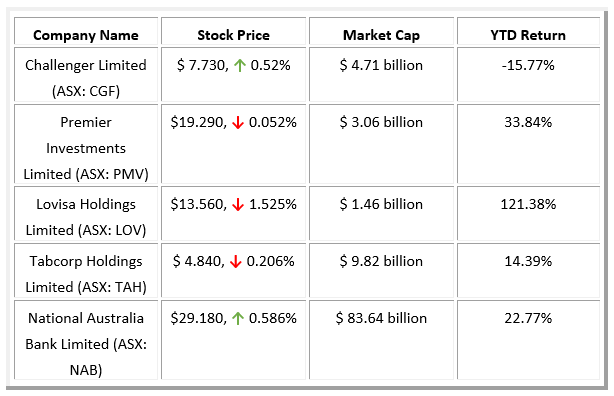Click the red down arrow beside 0.206%

point(235,261)
